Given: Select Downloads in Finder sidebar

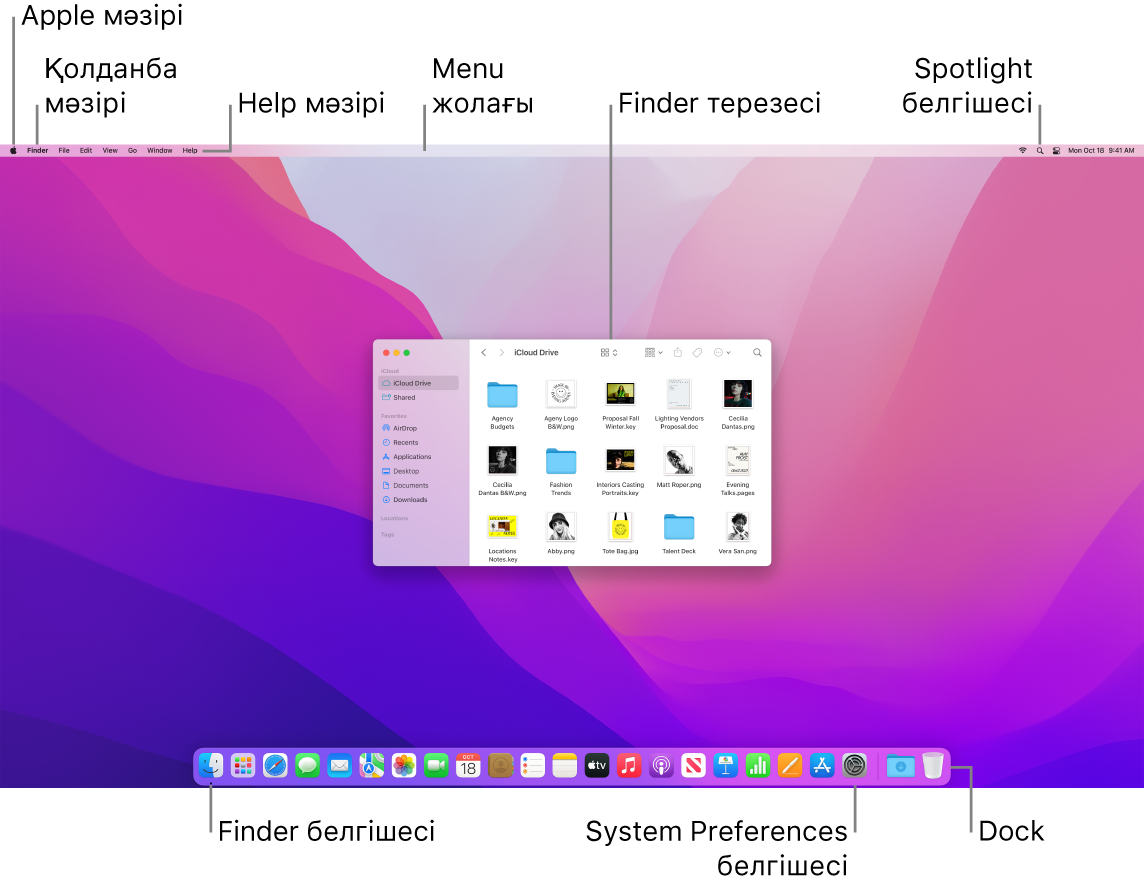Looking at the screenshot, I should point(419,500).
